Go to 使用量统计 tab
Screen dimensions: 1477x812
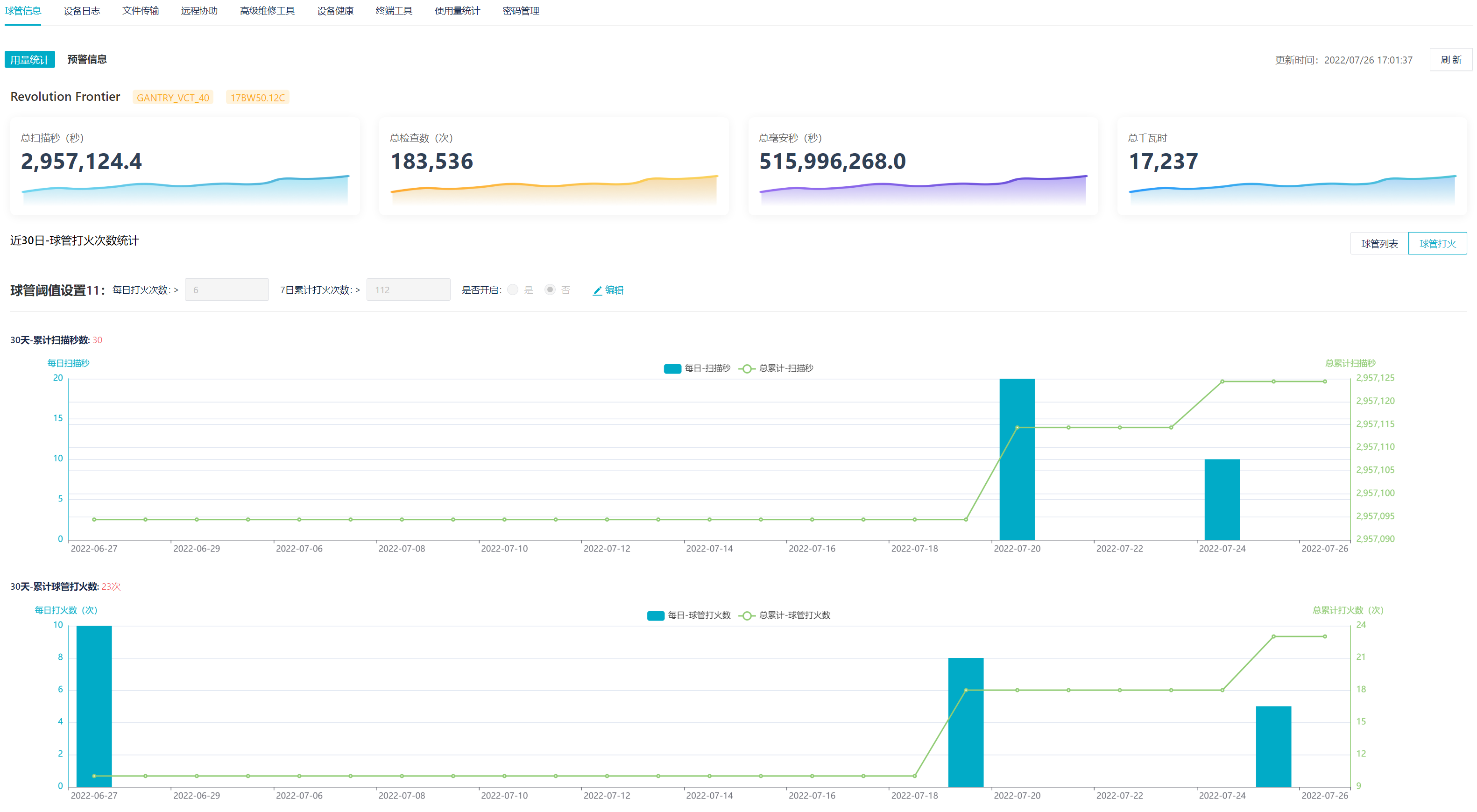[x=457, y=11]
